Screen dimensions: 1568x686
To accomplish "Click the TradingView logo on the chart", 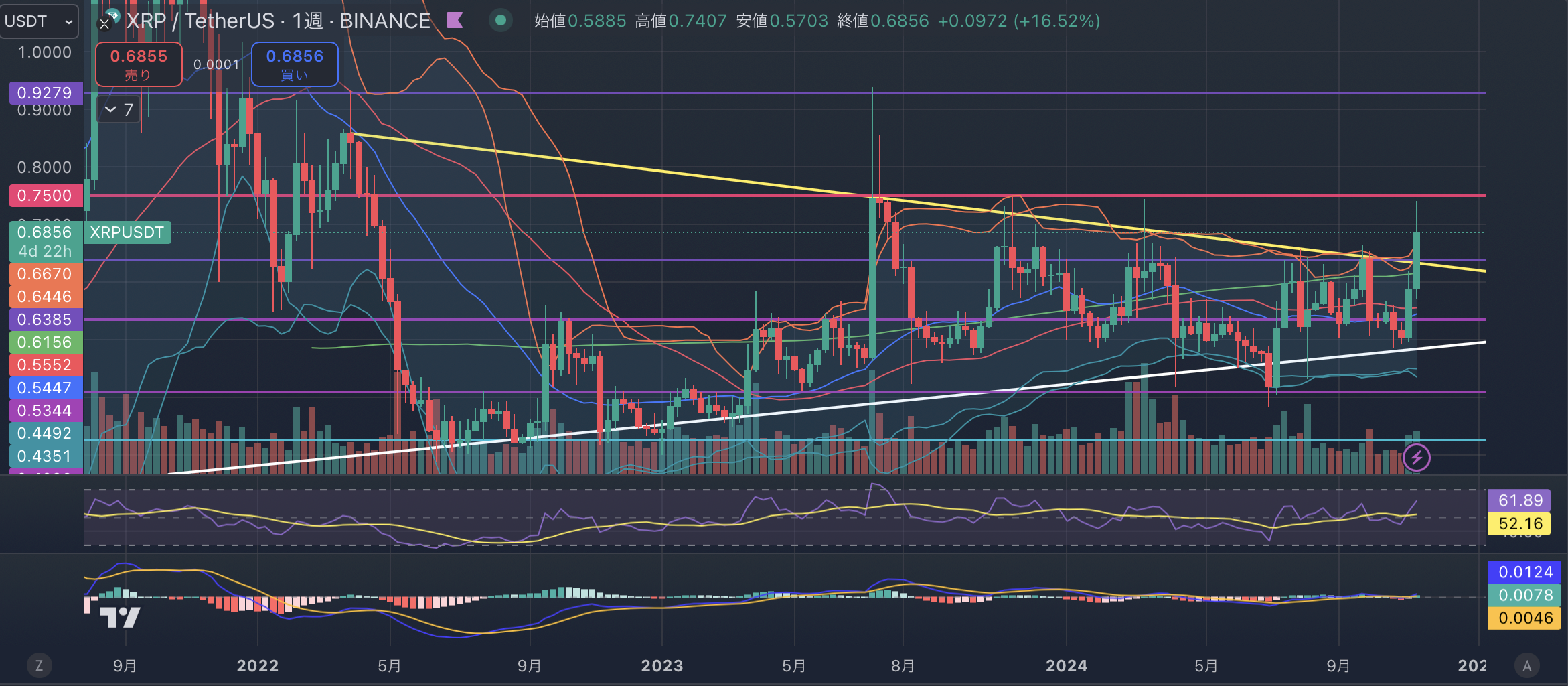I will click(120, 617).
